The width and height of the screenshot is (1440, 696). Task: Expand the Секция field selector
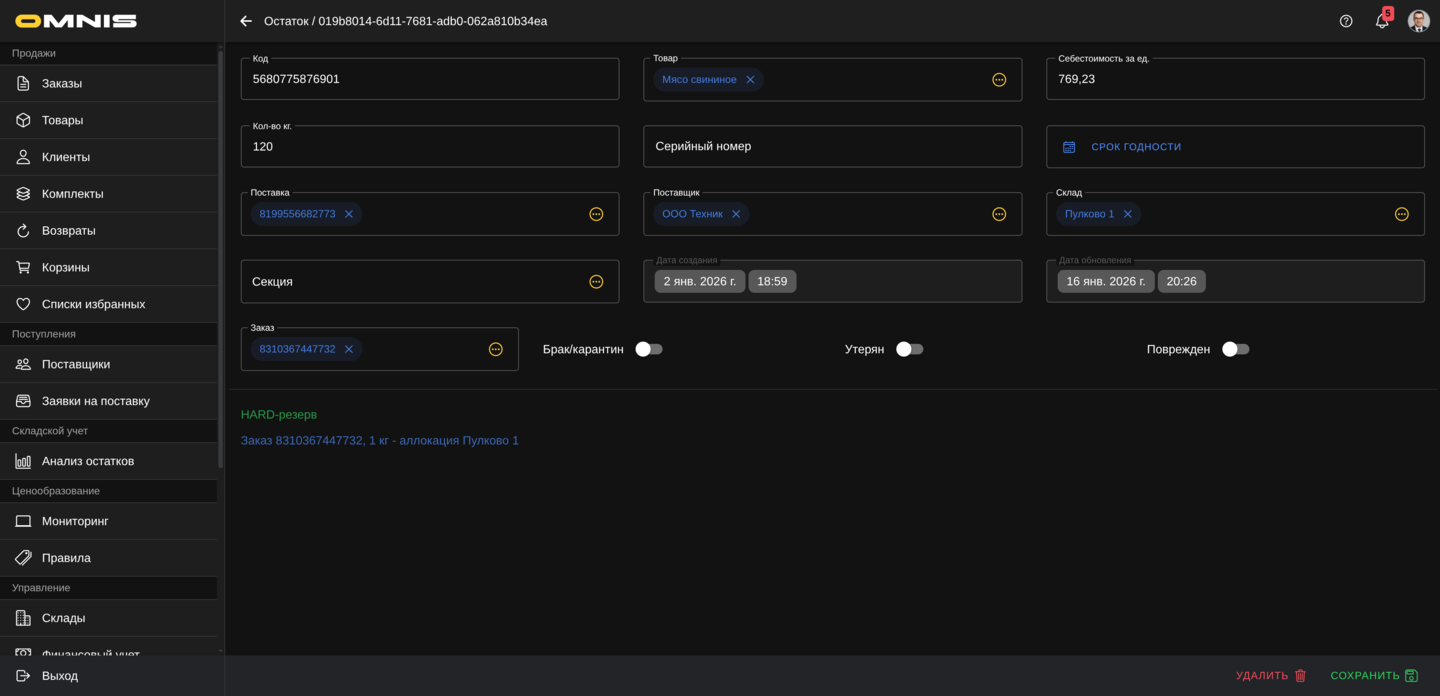point(596,282)
